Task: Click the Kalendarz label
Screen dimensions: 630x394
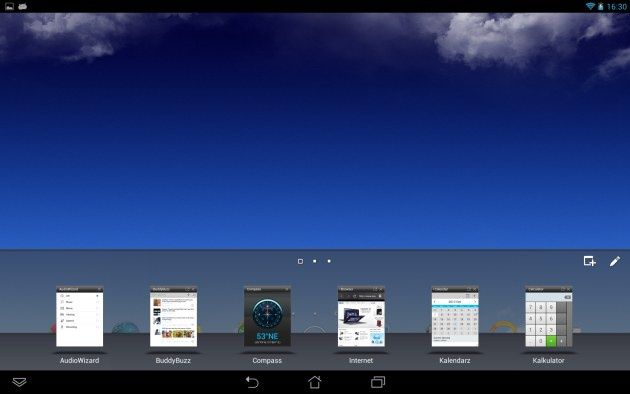Action: click(455, 360)
